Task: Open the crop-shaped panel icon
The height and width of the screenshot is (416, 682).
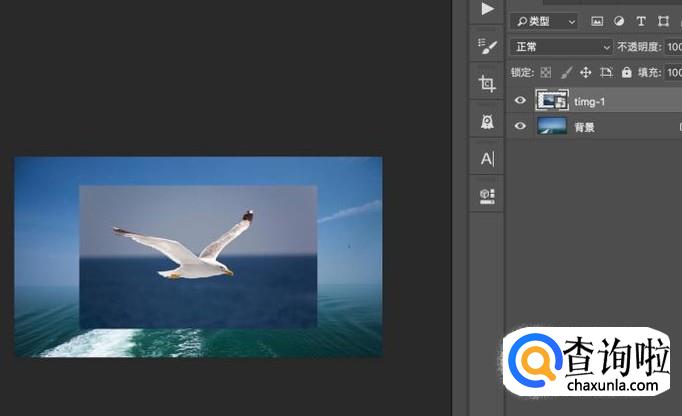Action: click(487, 83)
